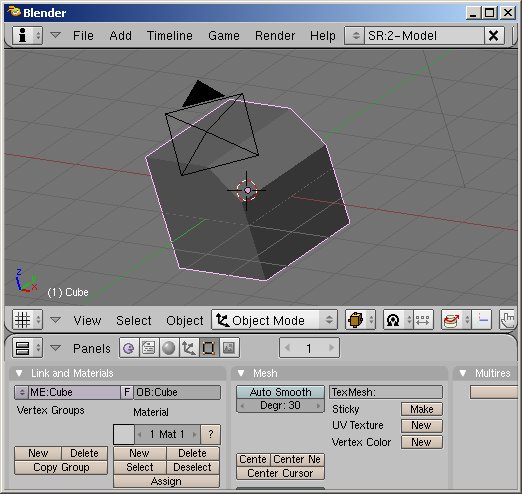Open the Buttons window type selector

27,348
